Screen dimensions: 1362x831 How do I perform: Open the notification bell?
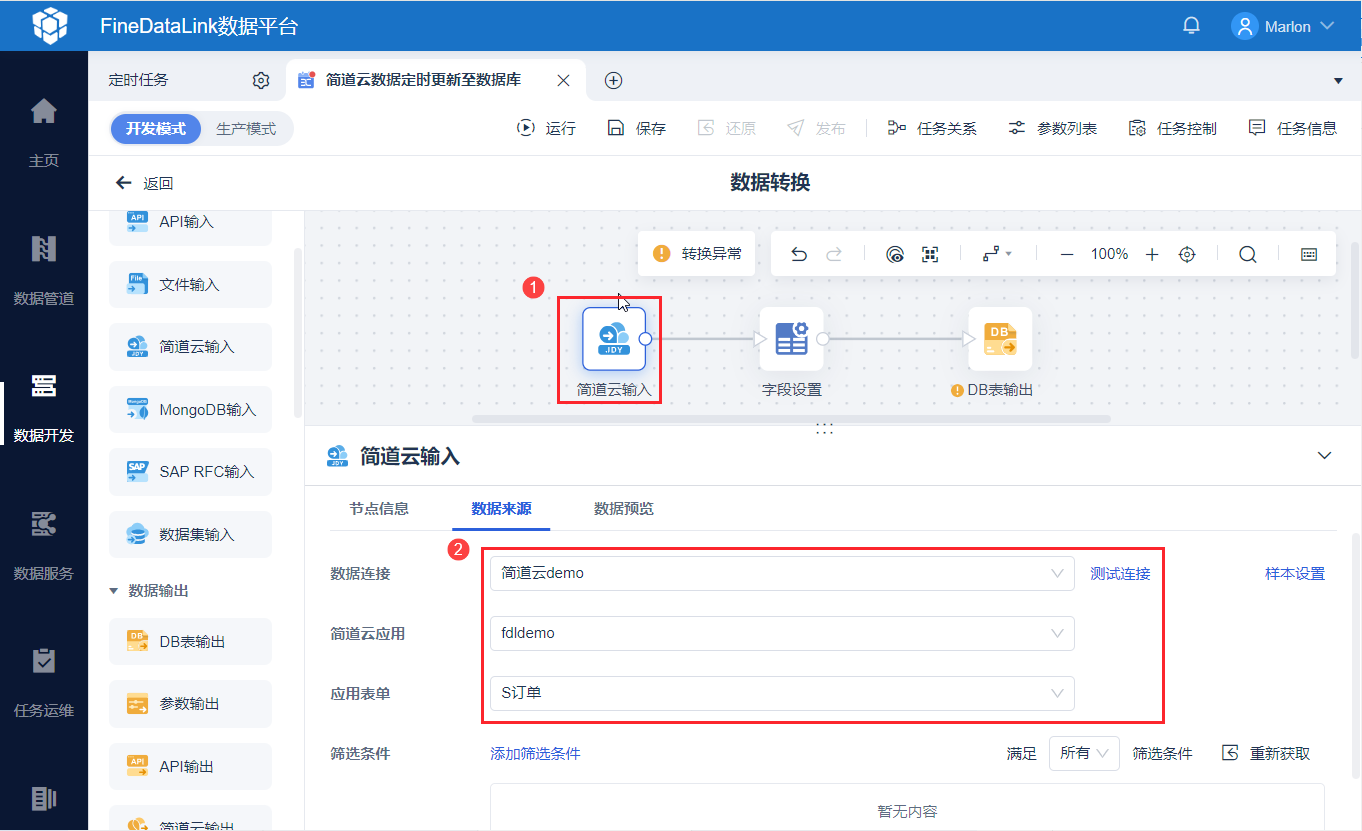click(x=1191, y=26)
